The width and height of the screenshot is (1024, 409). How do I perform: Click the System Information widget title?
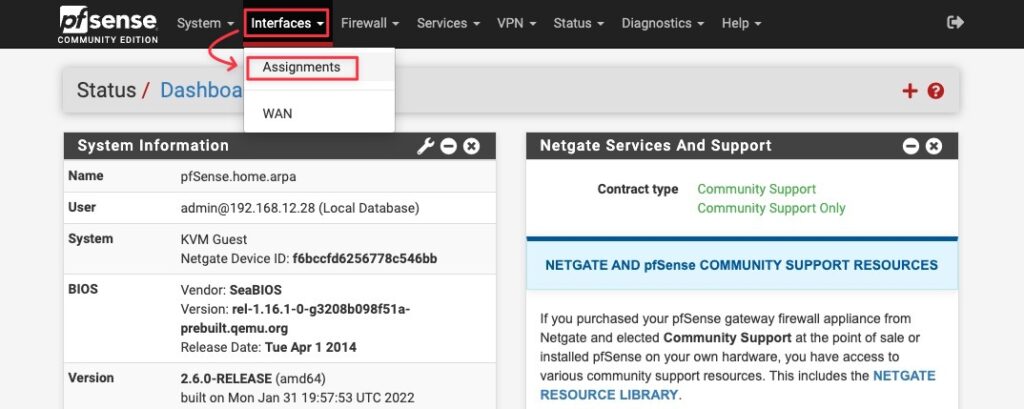[x=153, y=146]
